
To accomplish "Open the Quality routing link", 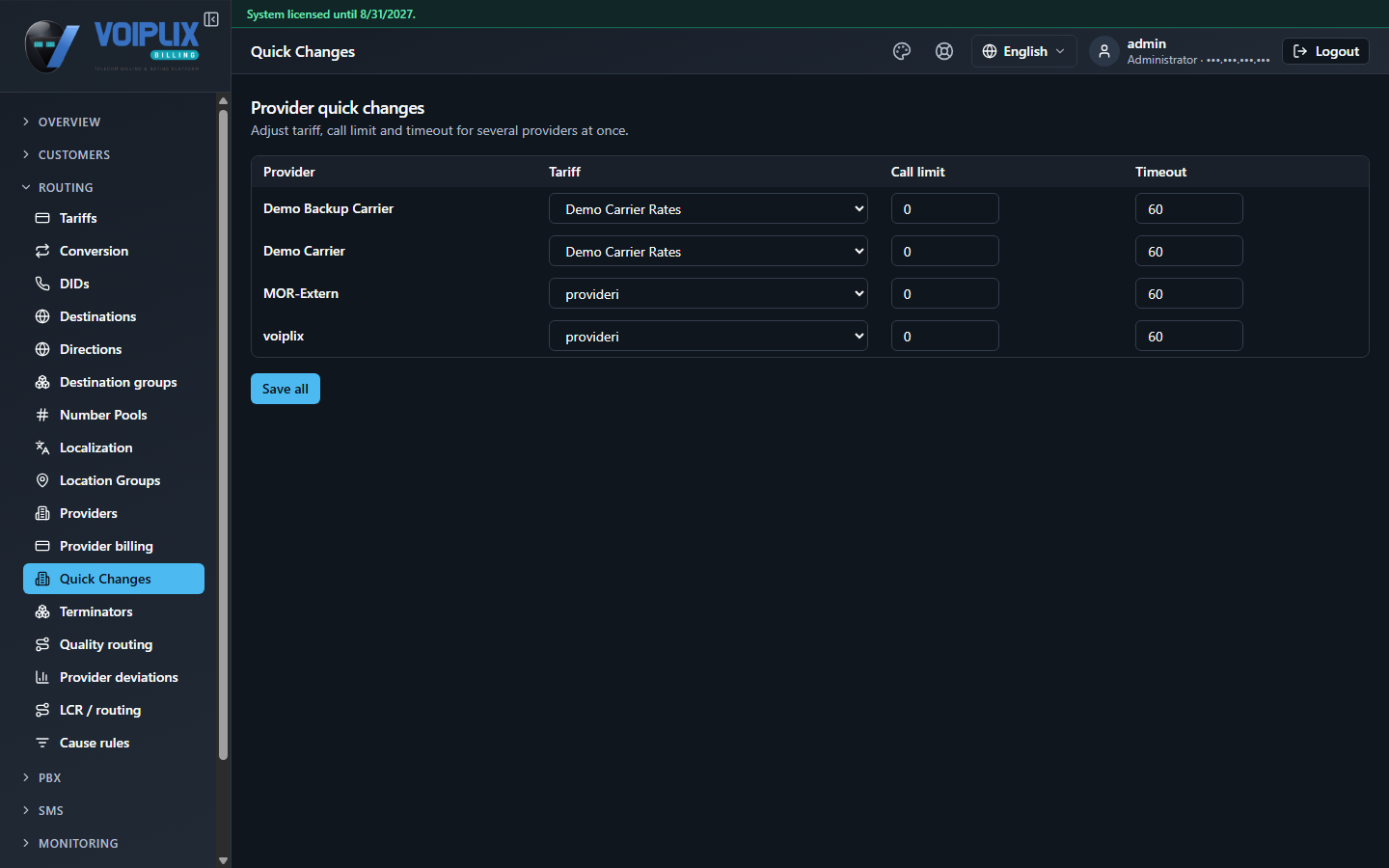I will click(114, 644).
